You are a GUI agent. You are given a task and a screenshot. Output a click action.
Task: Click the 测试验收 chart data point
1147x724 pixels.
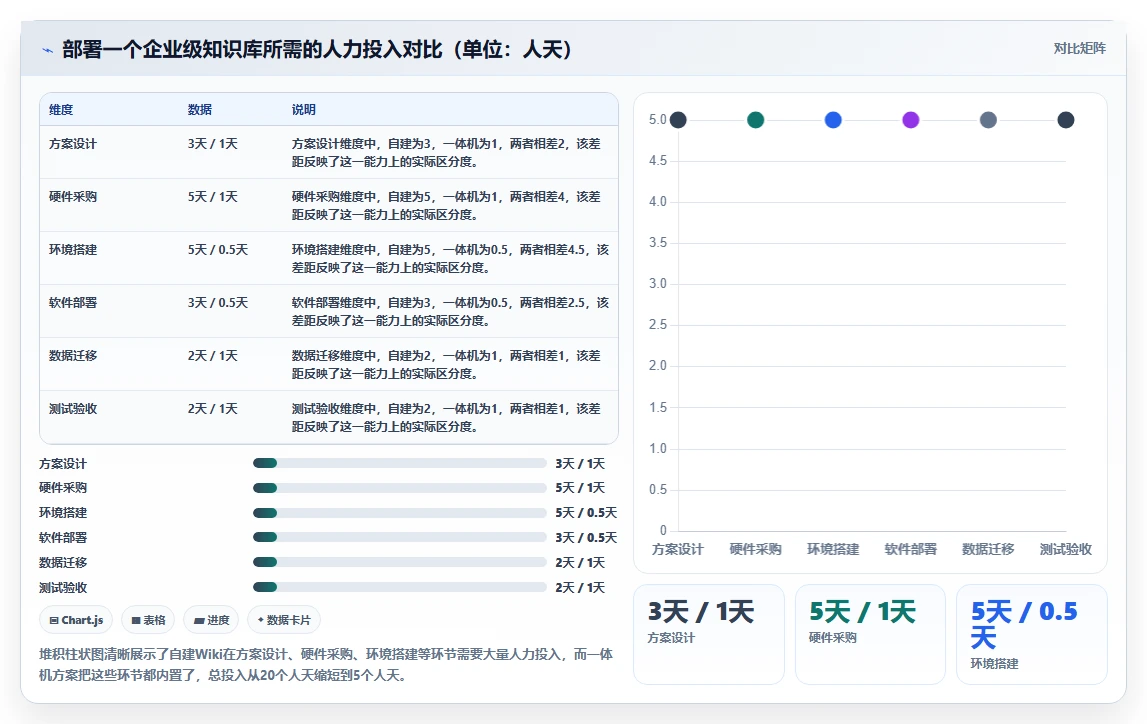[x=1066, y=120]
